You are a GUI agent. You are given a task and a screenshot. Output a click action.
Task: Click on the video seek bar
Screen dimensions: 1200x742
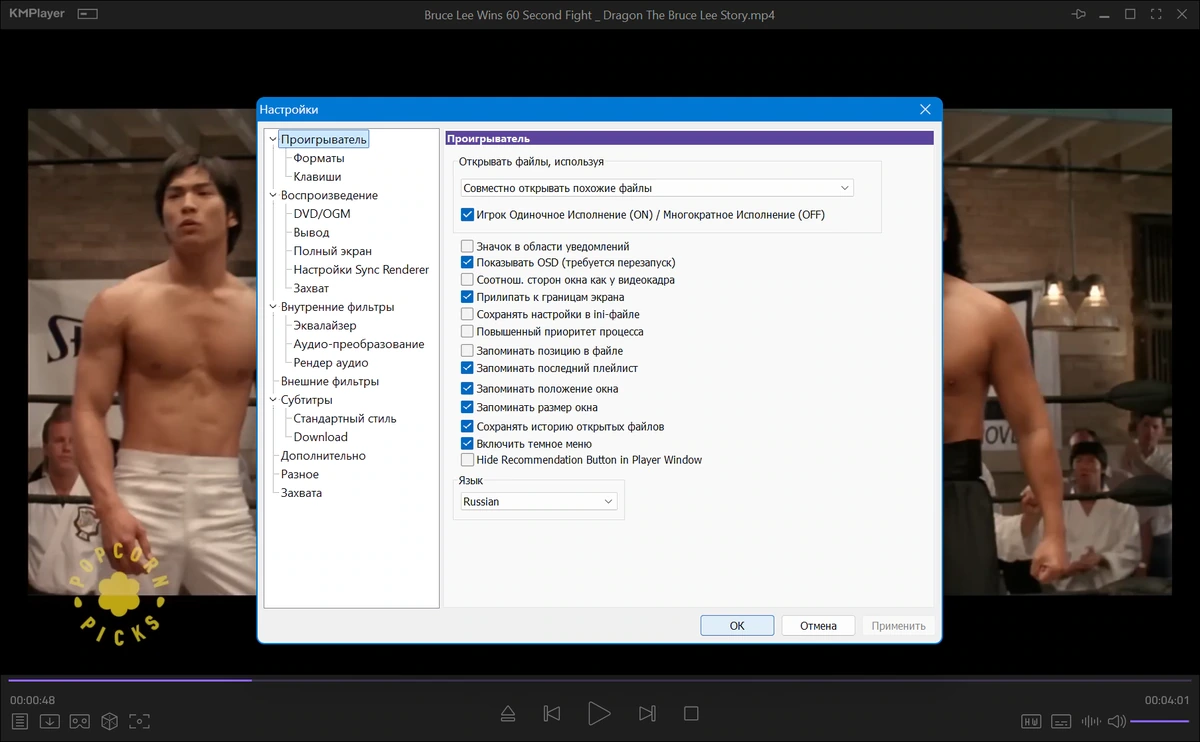[x=599, y=680]
